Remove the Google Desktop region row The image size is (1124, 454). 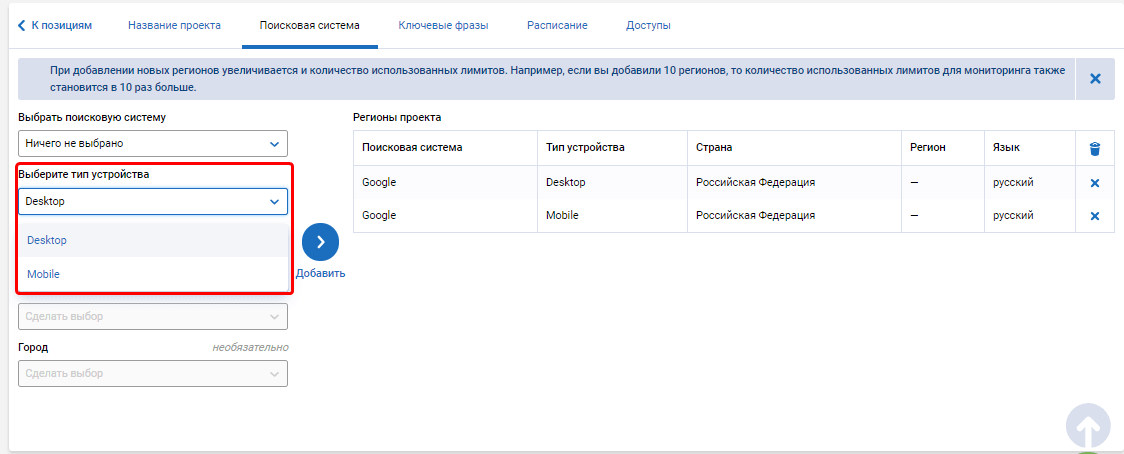[1095, 183]
